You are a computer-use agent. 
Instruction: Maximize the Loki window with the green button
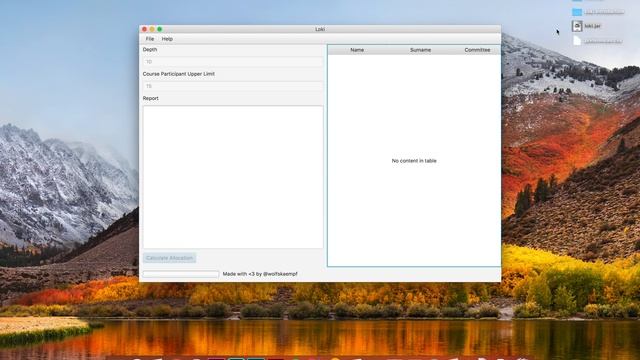tap(160, 29)
